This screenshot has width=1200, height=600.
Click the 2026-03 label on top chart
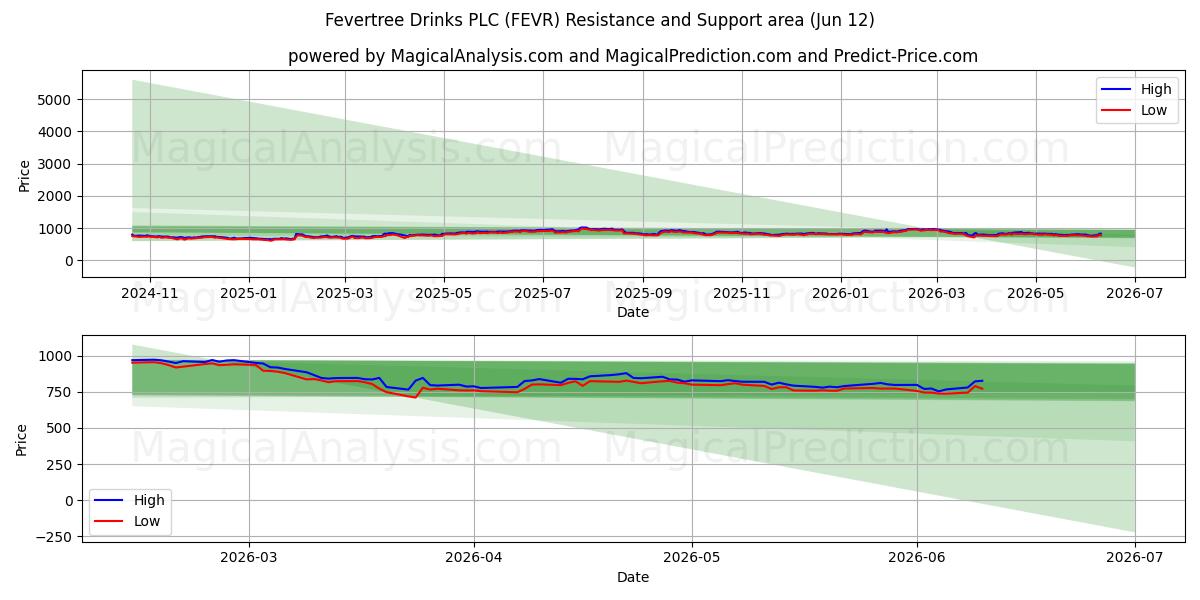(x=937, y=292)
